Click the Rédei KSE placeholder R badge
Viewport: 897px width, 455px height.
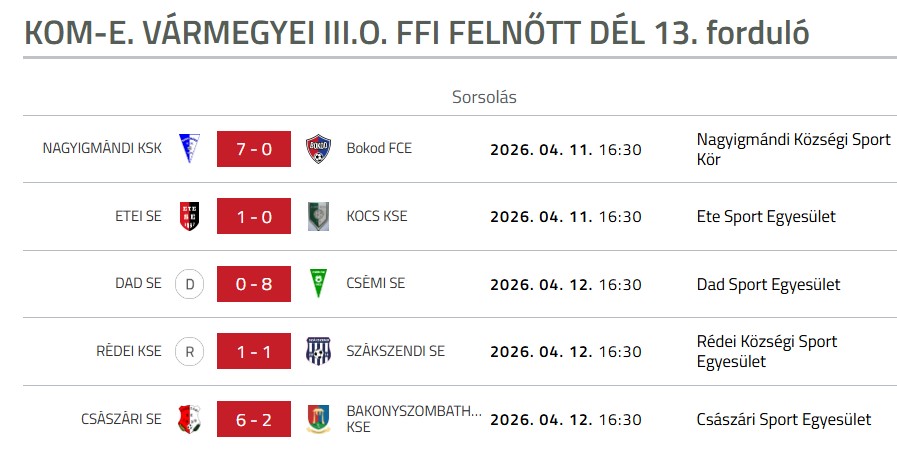[x=189, y=351]
